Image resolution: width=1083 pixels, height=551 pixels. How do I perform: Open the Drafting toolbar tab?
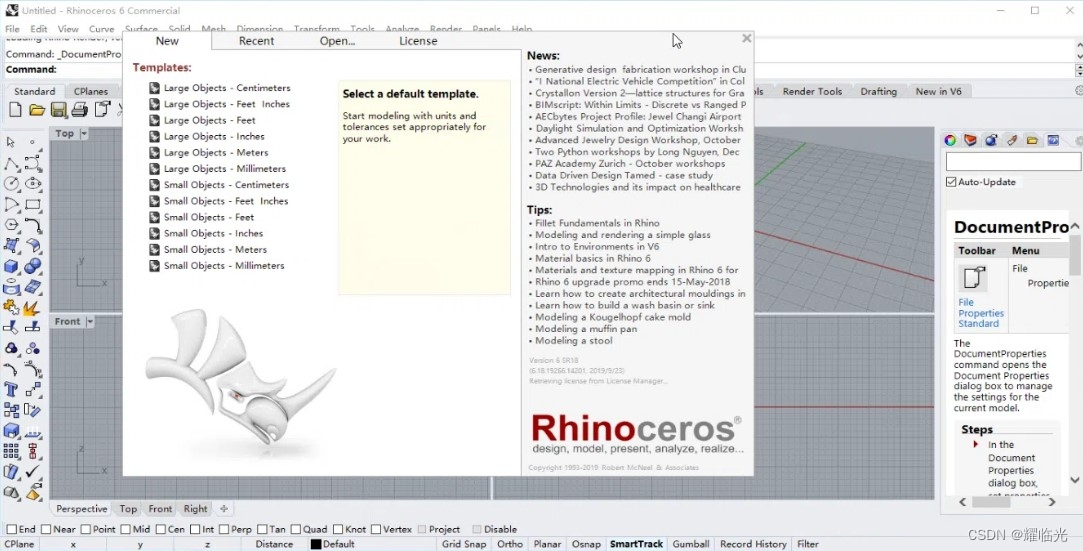tap(879, 91)
